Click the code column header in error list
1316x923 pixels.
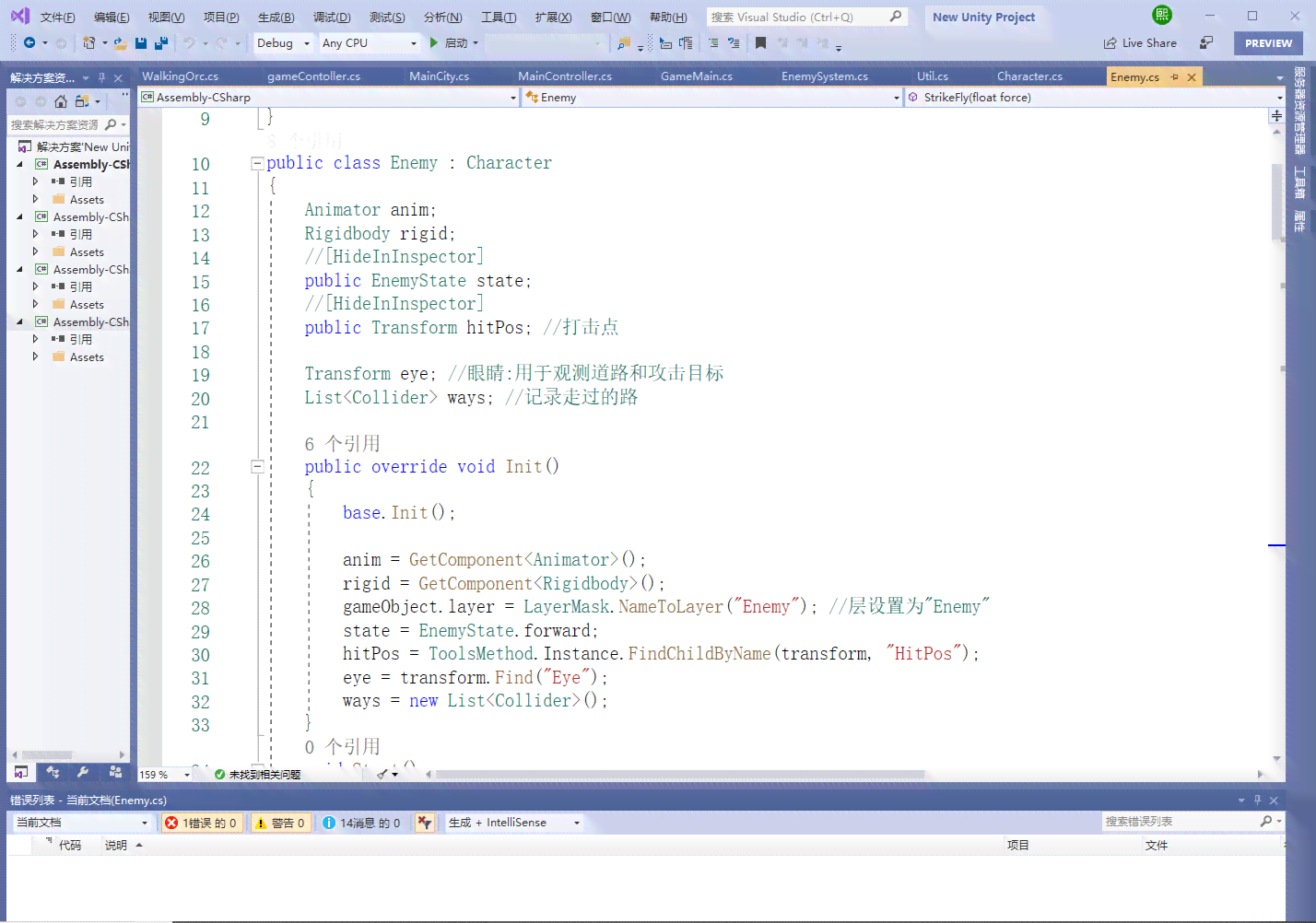click(x=70, y=845)
